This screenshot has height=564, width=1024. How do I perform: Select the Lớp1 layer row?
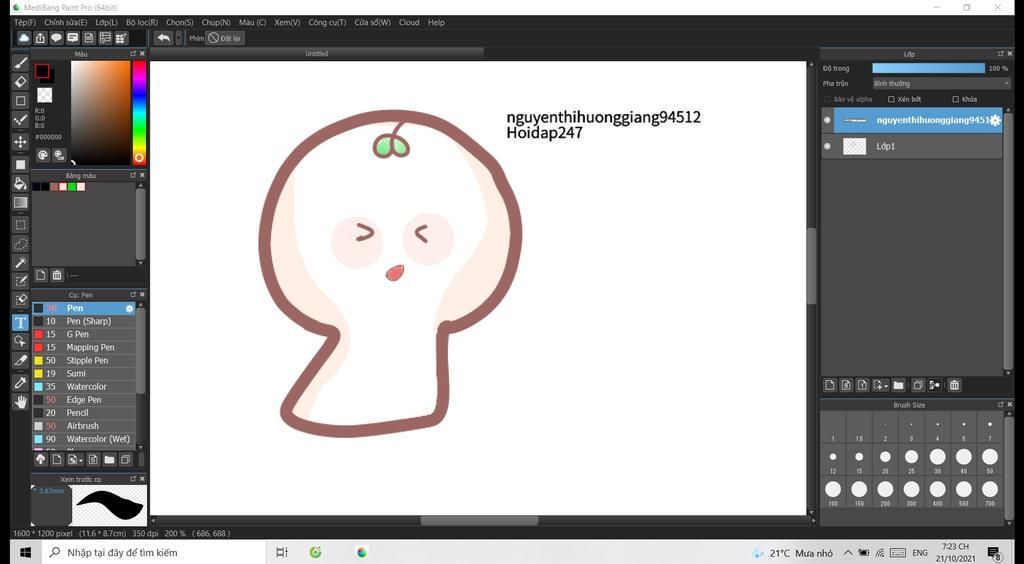[912, 146]
